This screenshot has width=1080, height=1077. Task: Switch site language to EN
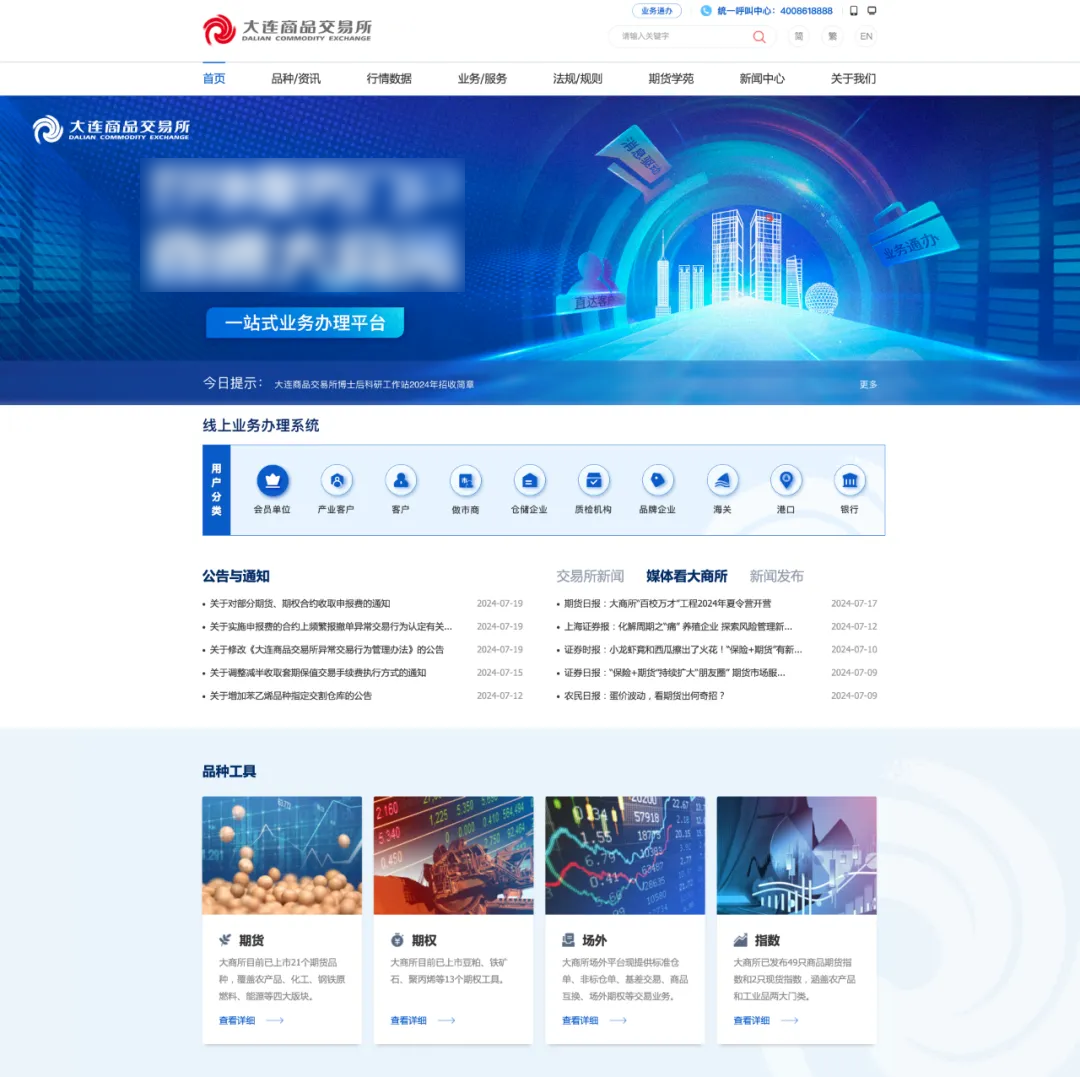click(866, 37)
